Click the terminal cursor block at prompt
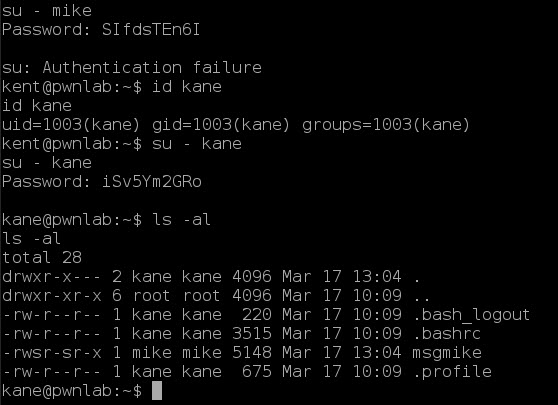 (x=157, y=390)
